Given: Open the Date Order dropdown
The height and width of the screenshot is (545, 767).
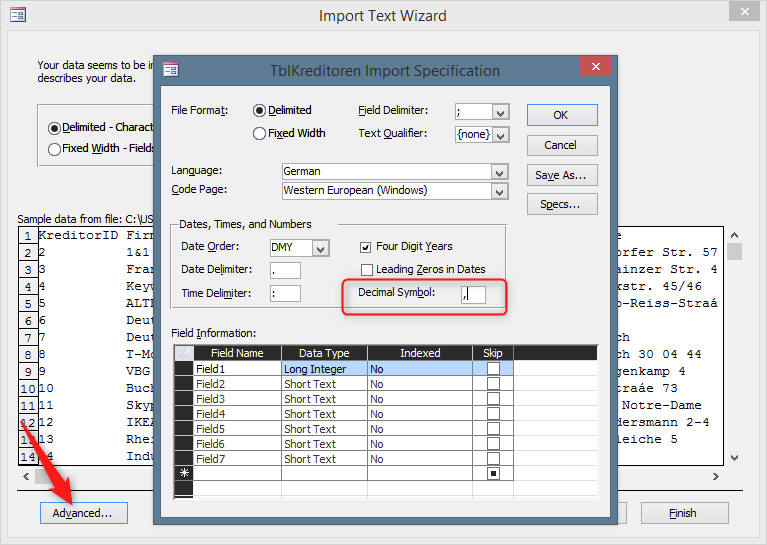Looking at the screenshot, I should 320,248.
